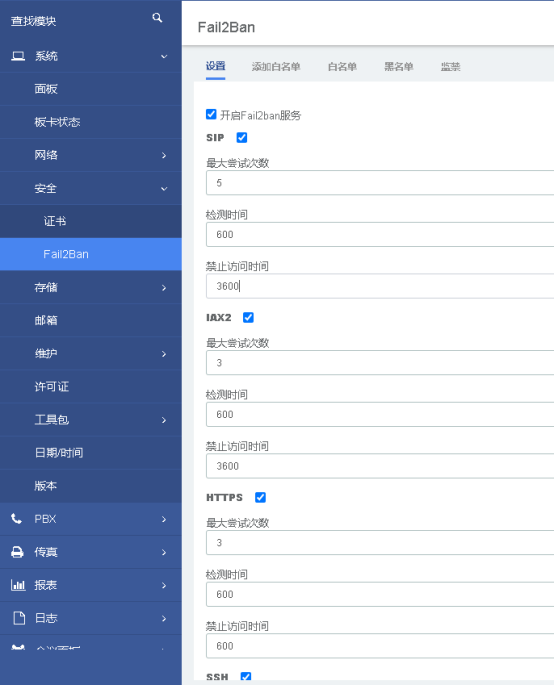The width and height of the screenshot is (554, 686).
Task: Click the search magnifier icon
Action: 157,18
